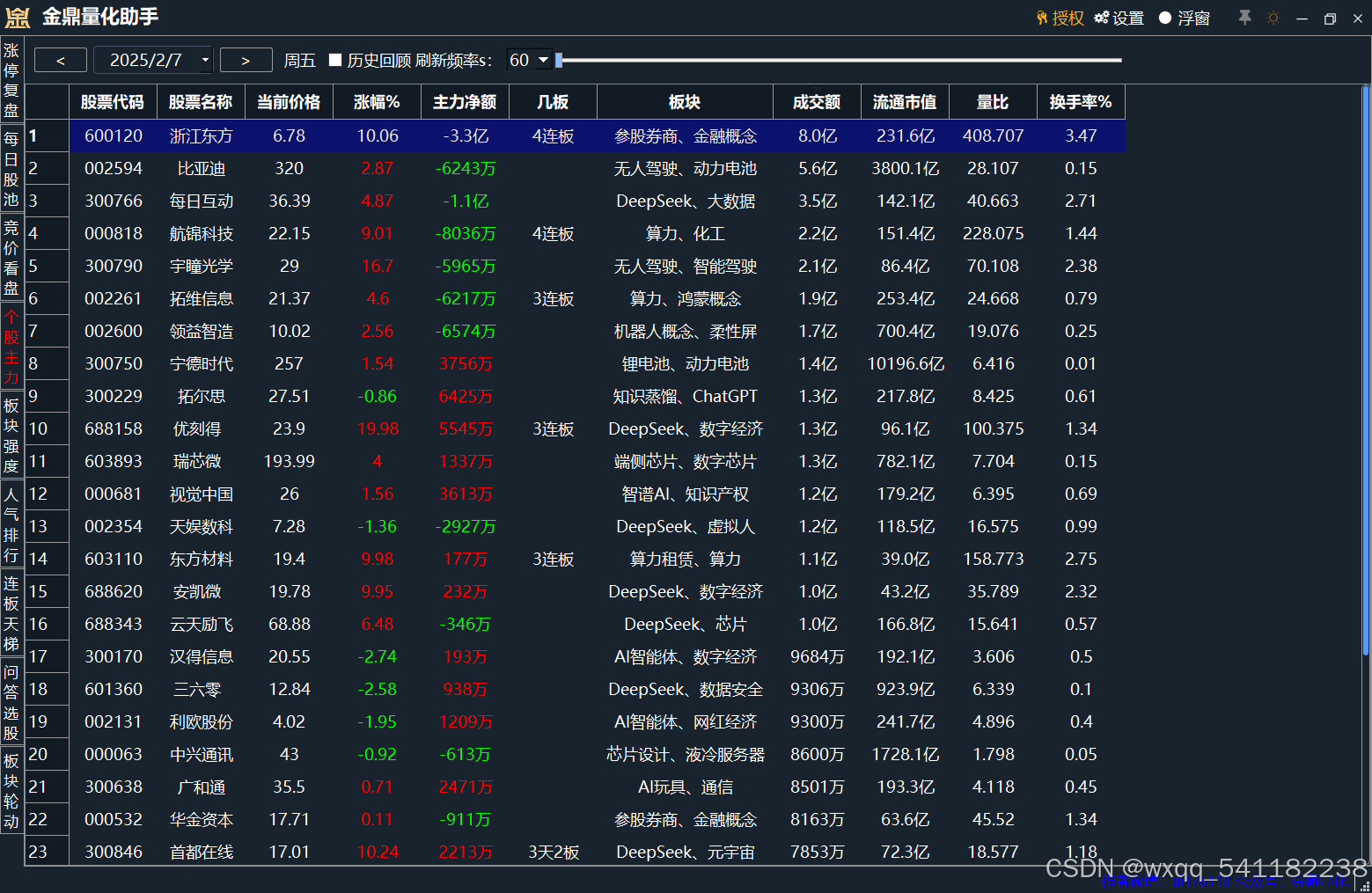1372x893 pixels.
Task: Click stock code 002354
Action: coord(114,526)
